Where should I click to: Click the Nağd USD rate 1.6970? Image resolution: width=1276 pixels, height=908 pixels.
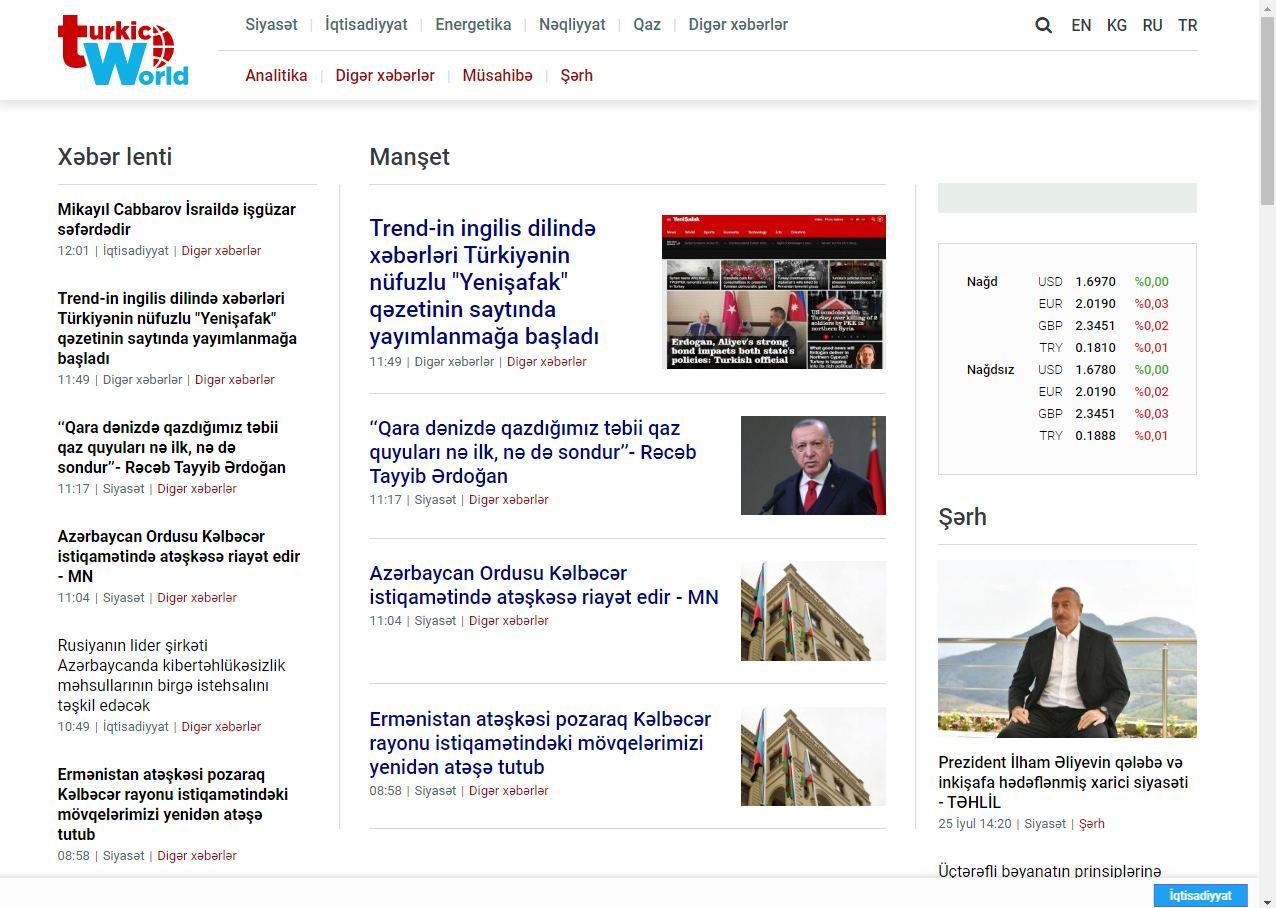tap(1095, 282)
